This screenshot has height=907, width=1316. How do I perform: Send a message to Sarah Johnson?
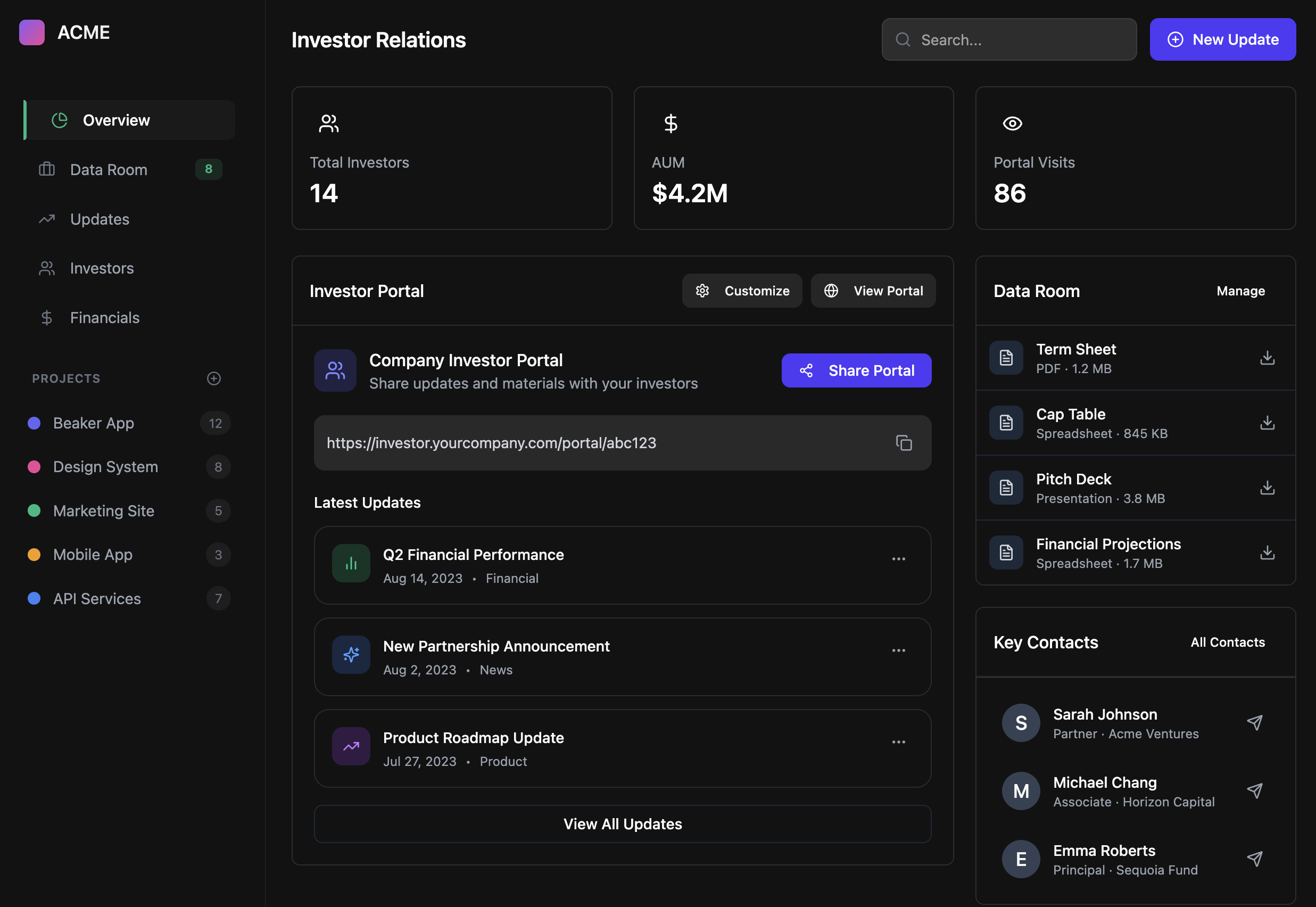tap(1255, 722)
